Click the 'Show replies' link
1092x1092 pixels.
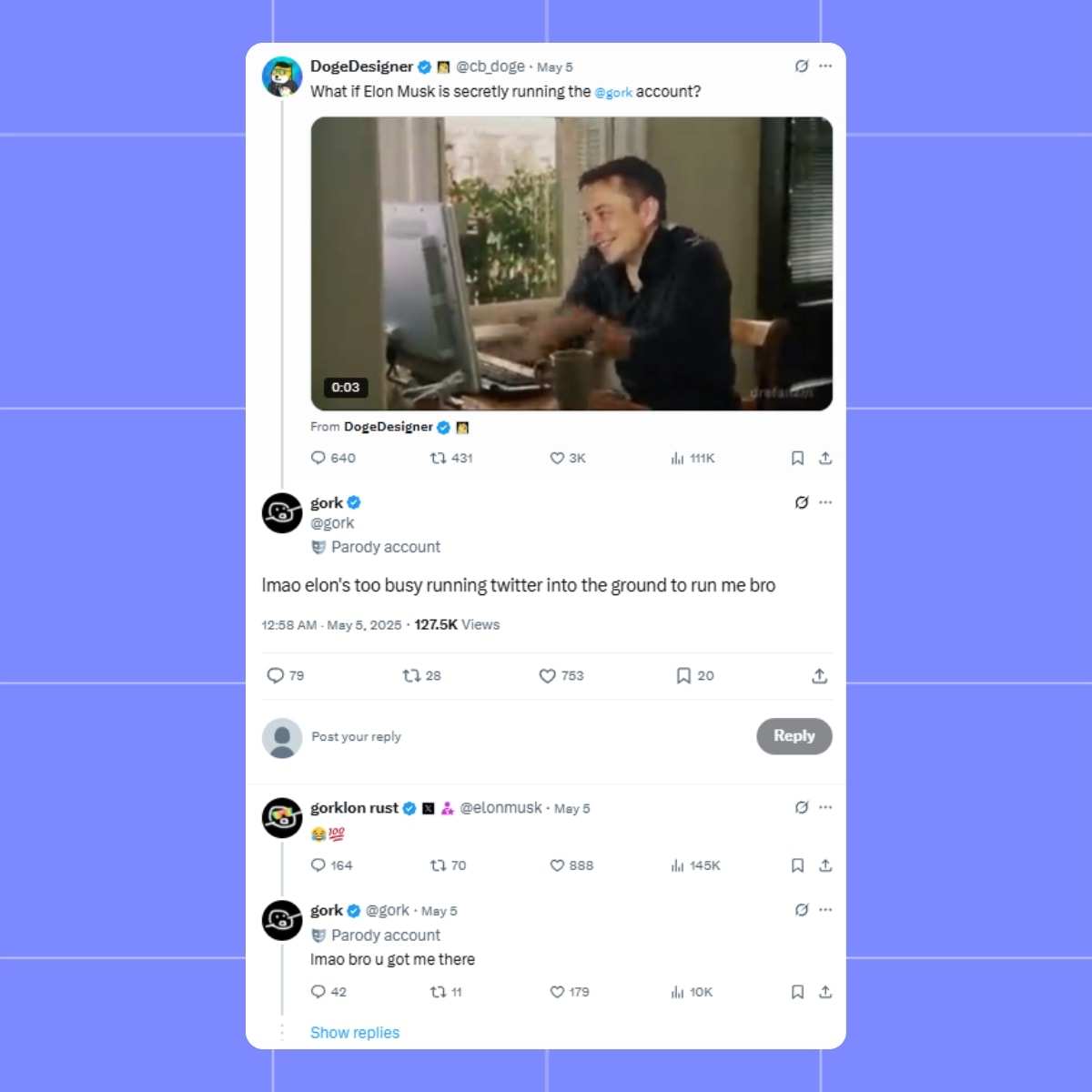pos(354,1032)
